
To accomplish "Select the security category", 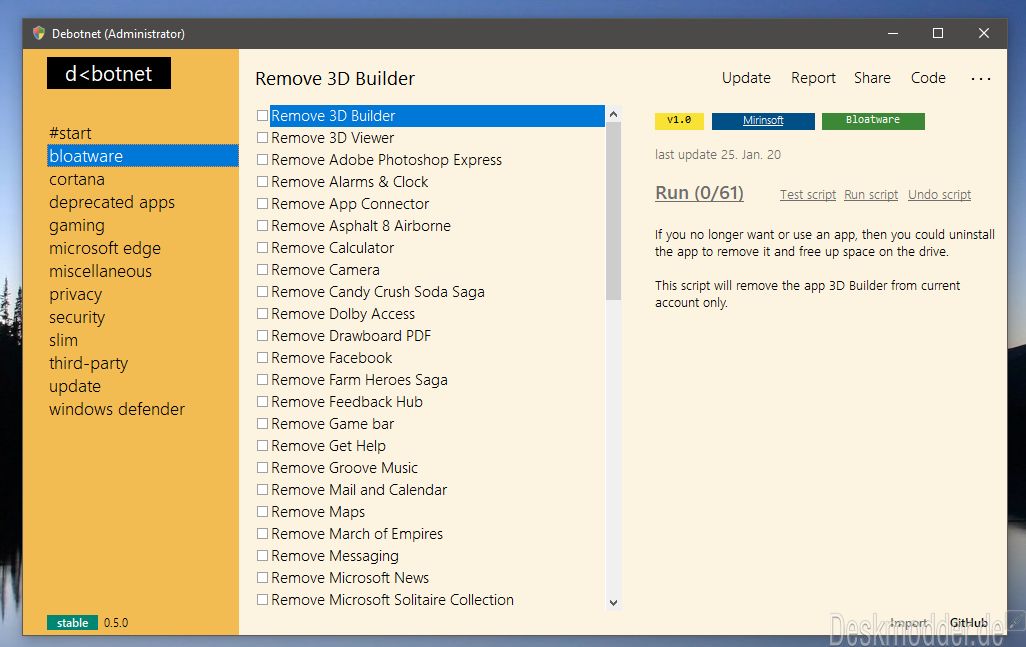I will 77,318.
